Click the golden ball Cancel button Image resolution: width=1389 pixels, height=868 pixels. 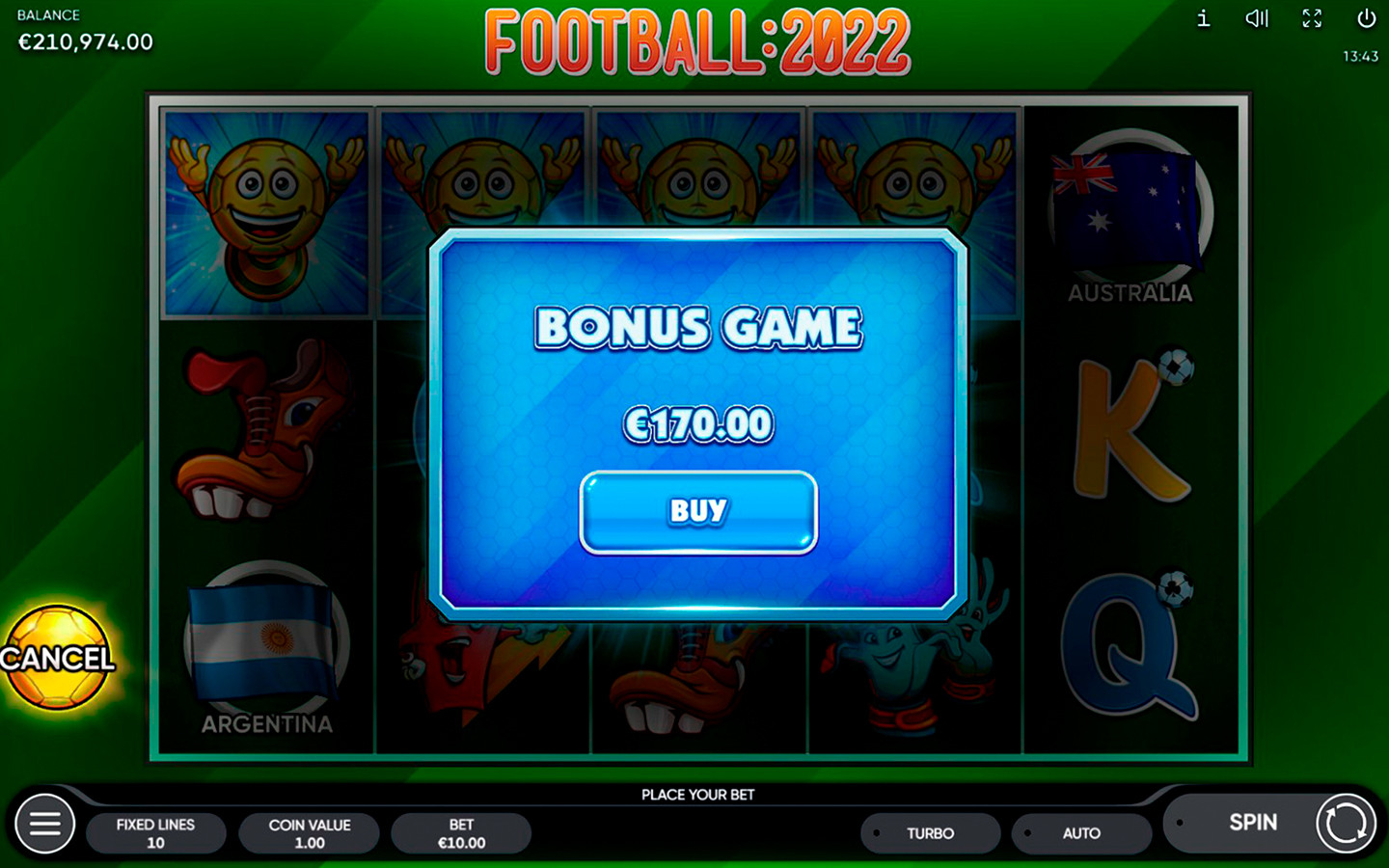58,658
